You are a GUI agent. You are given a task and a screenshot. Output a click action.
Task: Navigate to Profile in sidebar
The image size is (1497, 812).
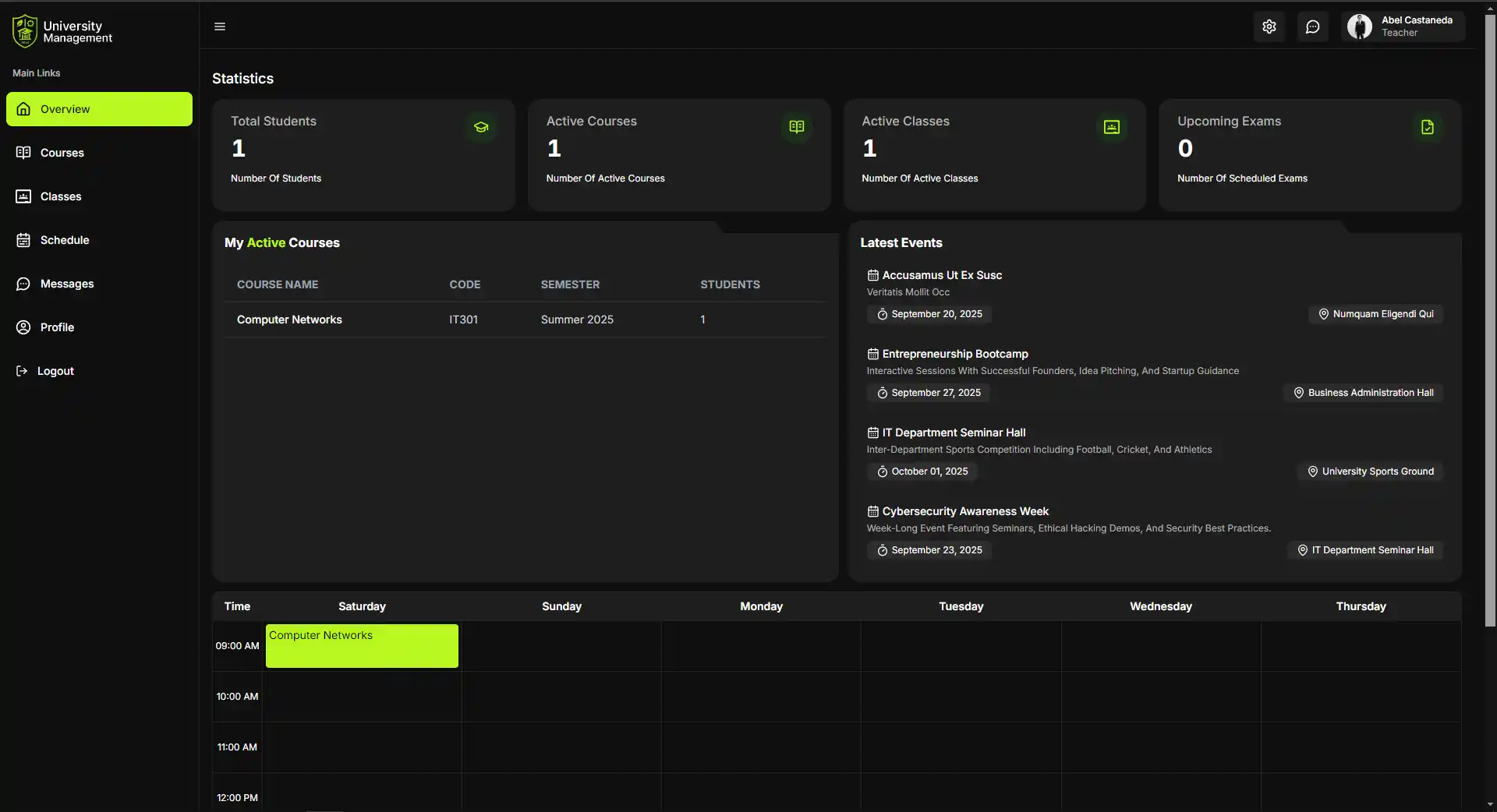click(x=57, y=327)
